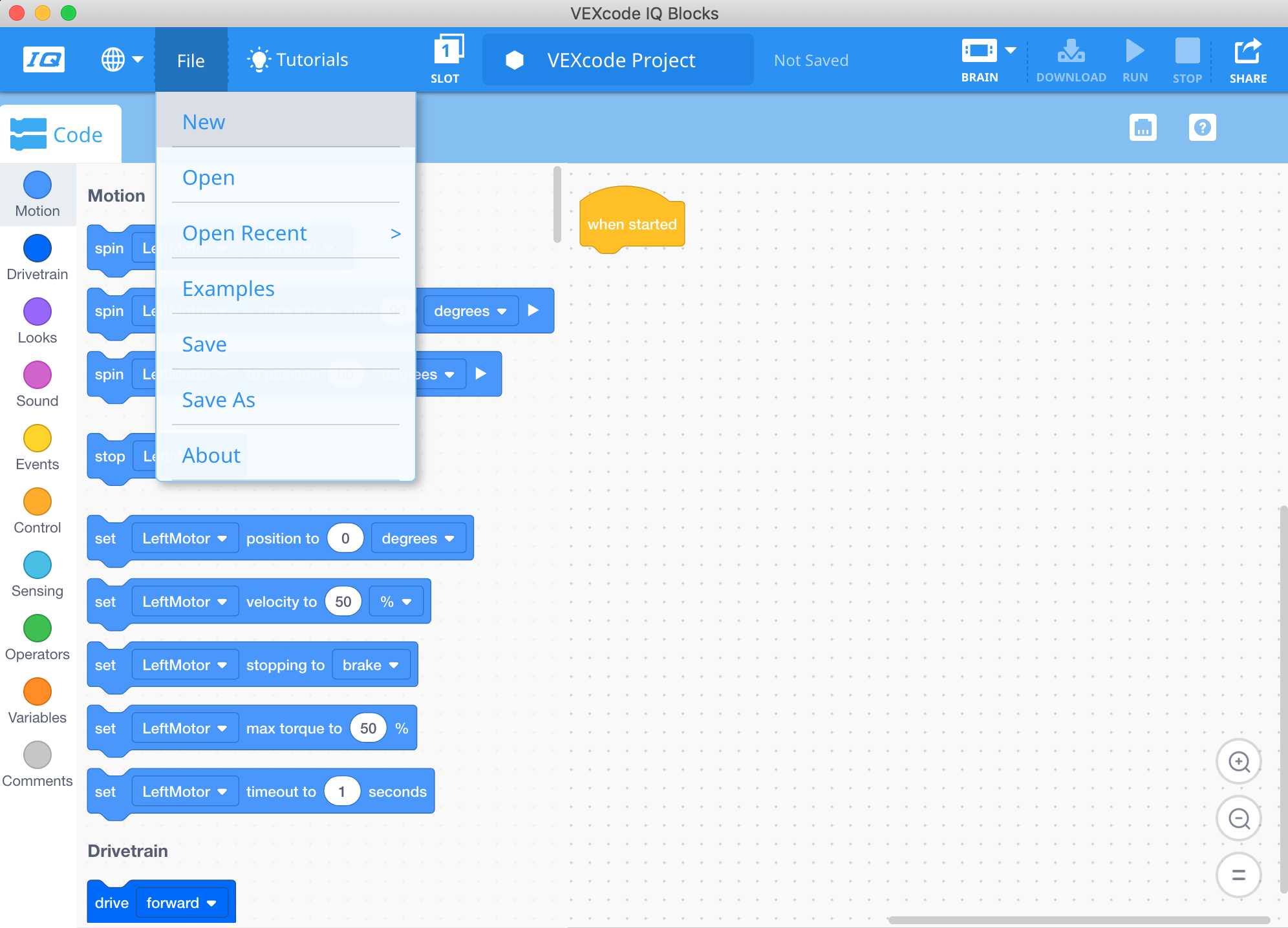Edit the 1 value in timeout block

point(342,792)
